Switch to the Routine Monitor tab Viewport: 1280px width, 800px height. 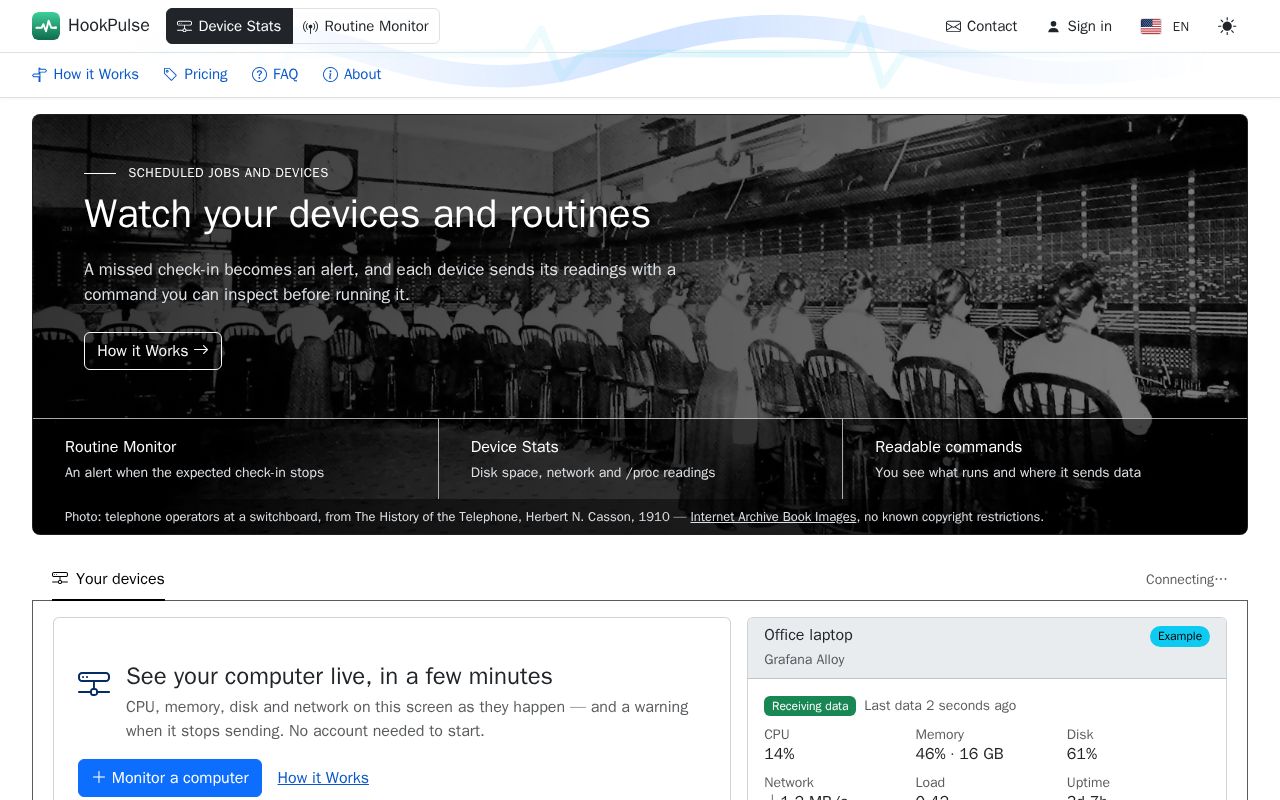click(x=366, y=26)
